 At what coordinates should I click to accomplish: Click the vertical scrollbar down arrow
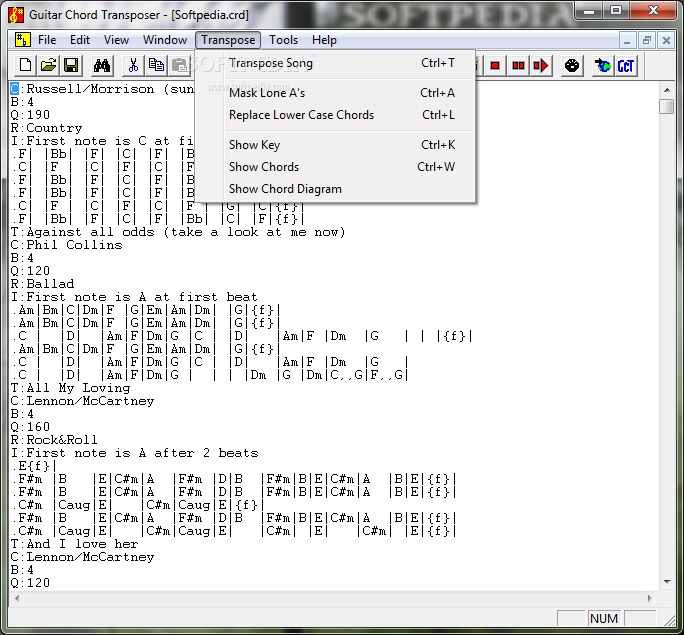coord(667,582)
